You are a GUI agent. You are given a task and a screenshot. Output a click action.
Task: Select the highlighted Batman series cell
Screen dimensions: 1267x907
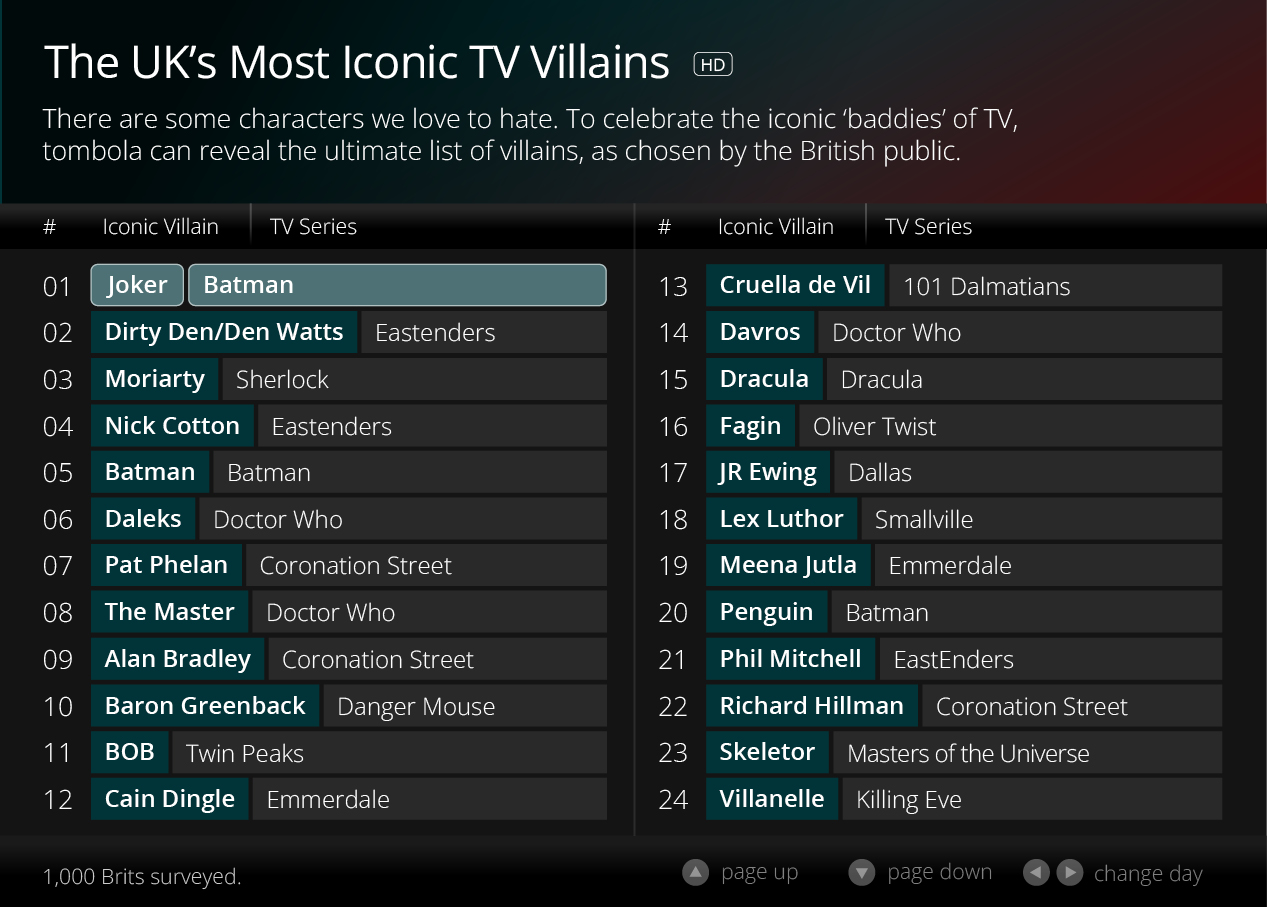pos(397,285)
